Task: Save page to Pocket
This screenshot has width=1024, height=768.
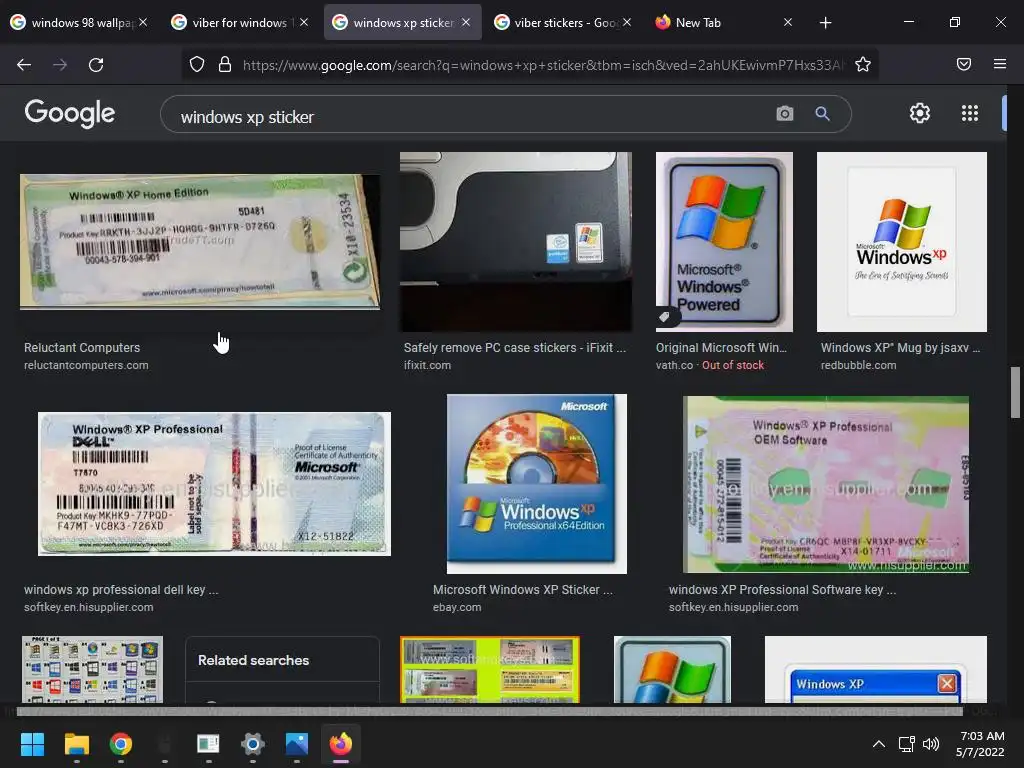Action: click(x=964, y=64)
